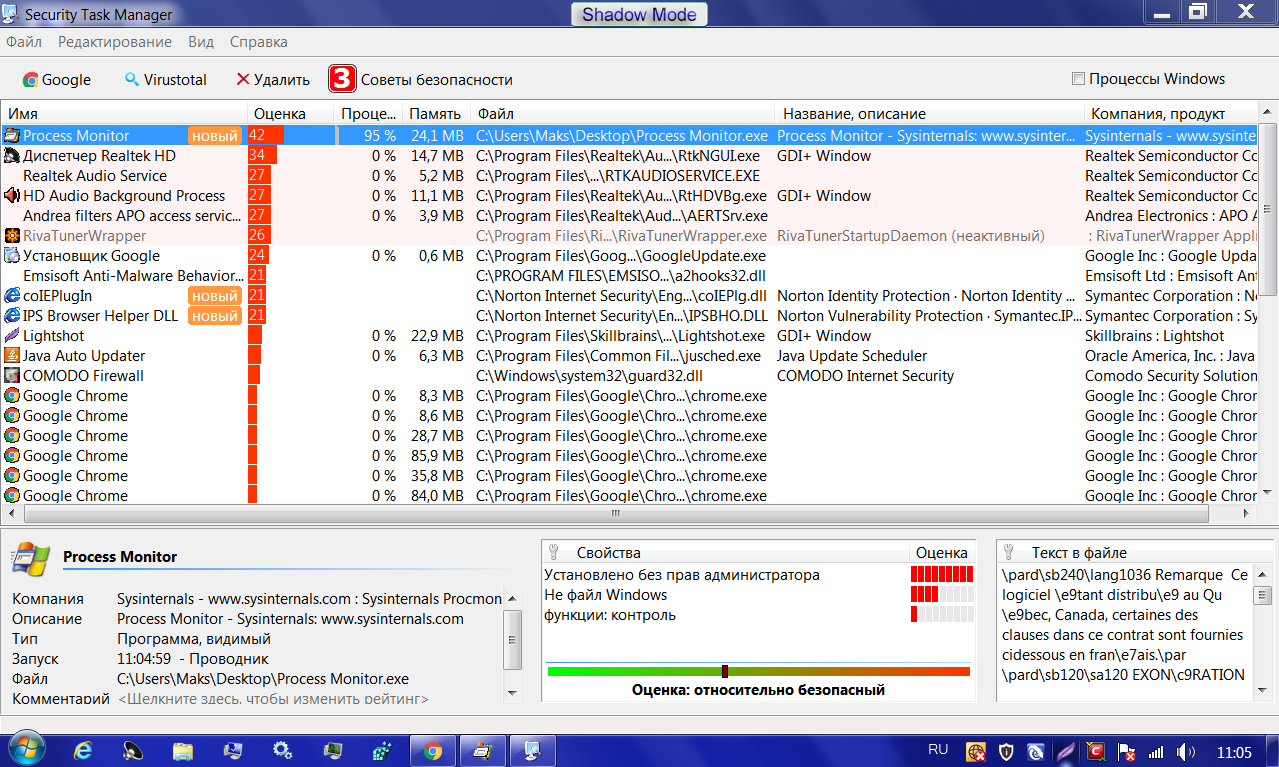
Task: Select the Google Chrome row using 8,3 MB
Action: click(630, 395)
